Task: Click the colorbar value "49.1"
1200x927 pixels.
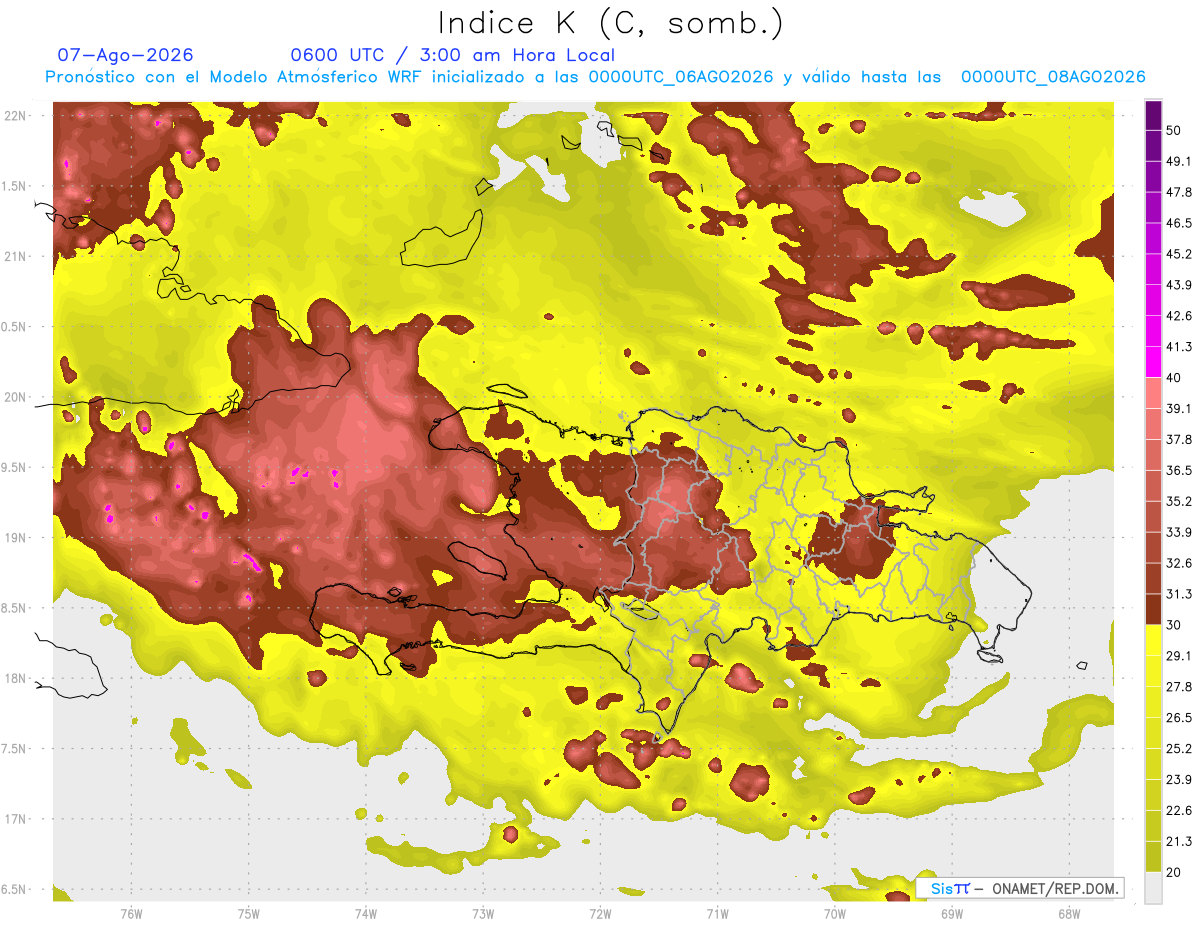Action: 1179,162
